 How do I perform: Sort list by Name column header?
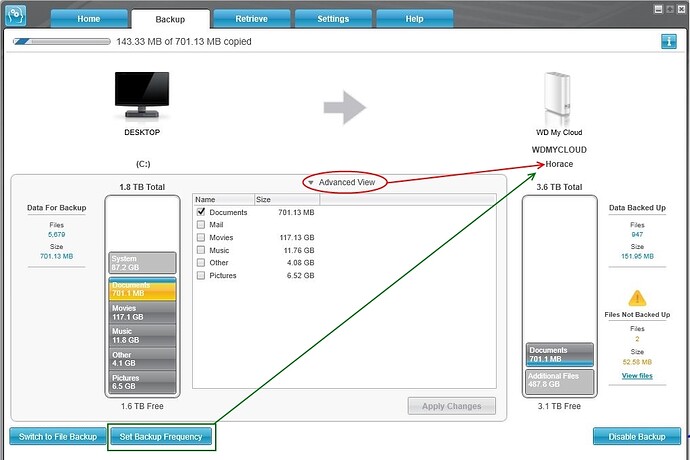coord(224,199)
